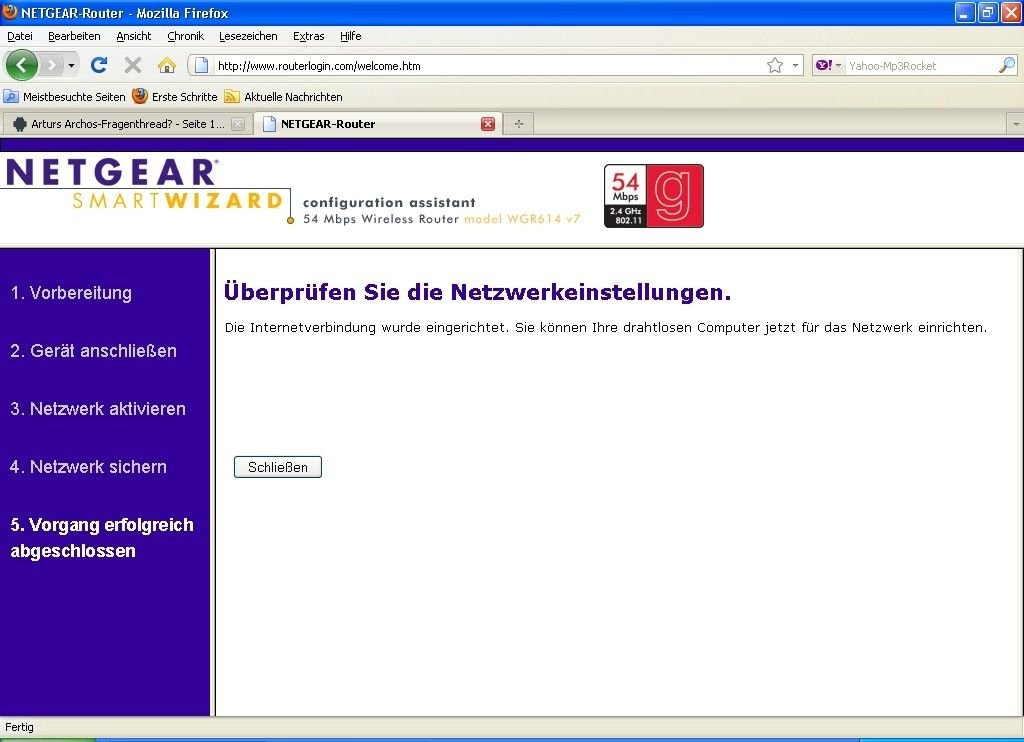Click the Firefox icon in title bar
1024x742 pixels.
click(10, 12)
